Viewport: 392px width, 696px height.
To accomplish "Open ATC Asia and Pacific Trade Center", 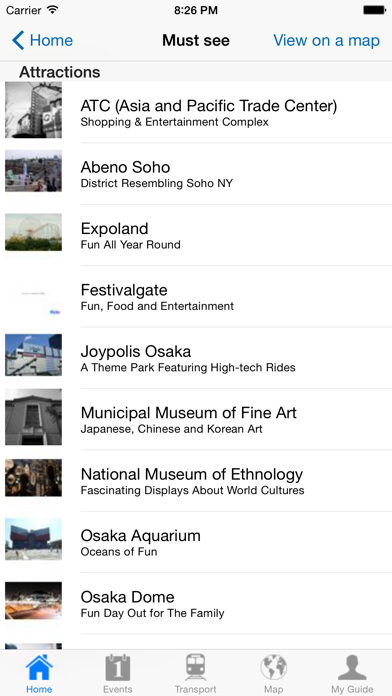I will pyautogui.click(x=196, y=112).
